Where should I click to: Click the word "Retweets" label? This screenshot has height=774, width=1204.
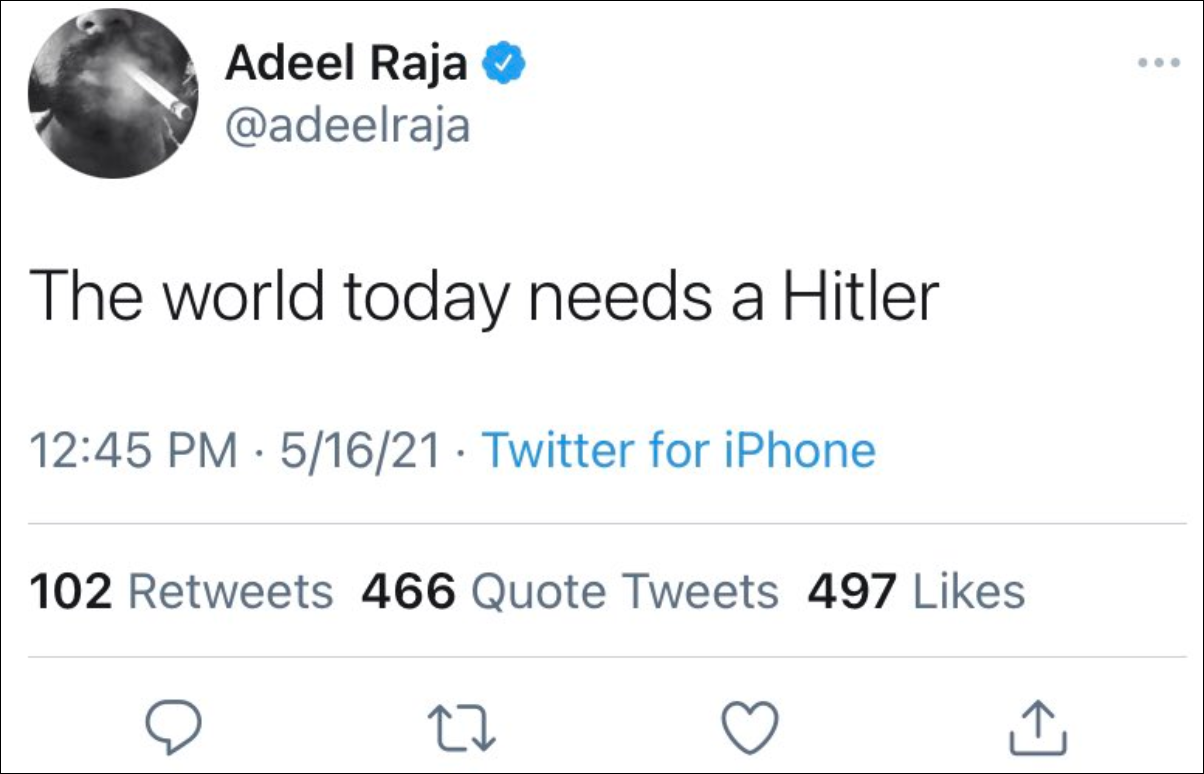point(231,591)
